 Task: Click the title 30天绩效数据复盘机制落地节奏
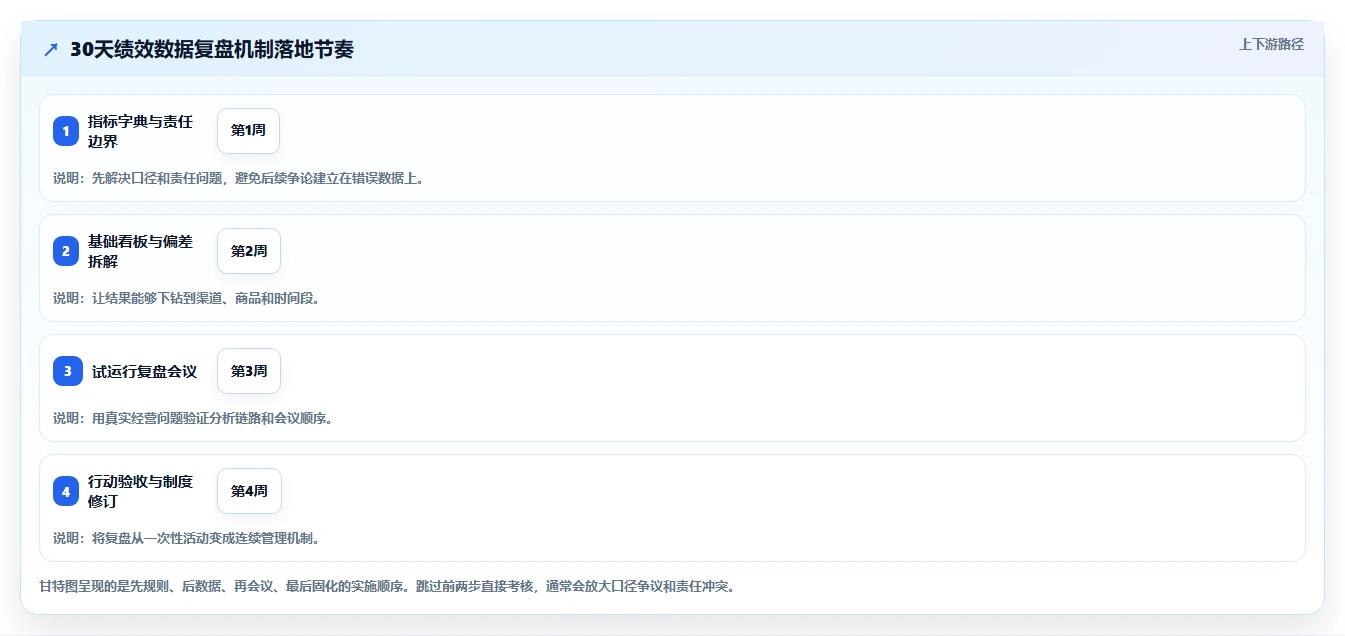(x=212, y=50)
